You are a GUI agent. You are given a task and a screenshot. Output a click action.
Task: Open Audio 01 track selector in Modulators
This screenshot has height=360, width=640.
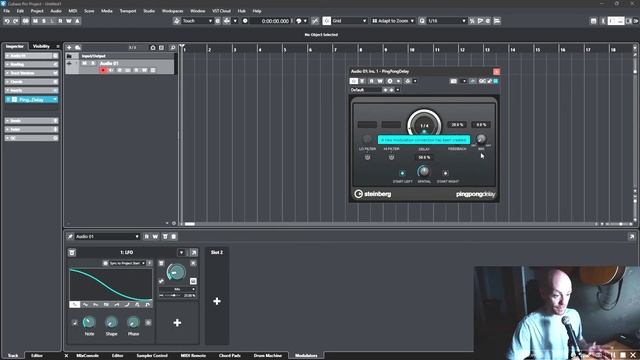pyautogui.click(x=107, y=236)
